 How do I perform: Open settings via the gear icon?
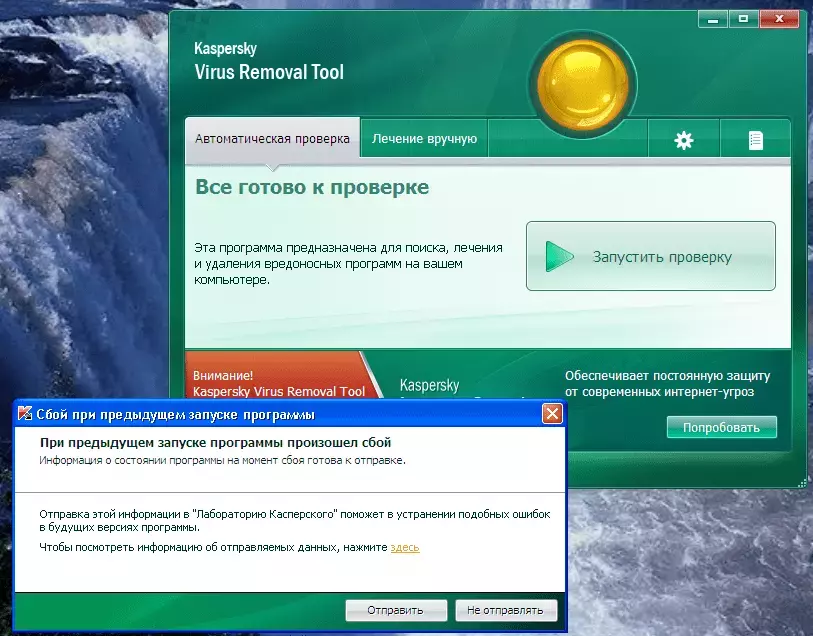click(x=683, y=140)
